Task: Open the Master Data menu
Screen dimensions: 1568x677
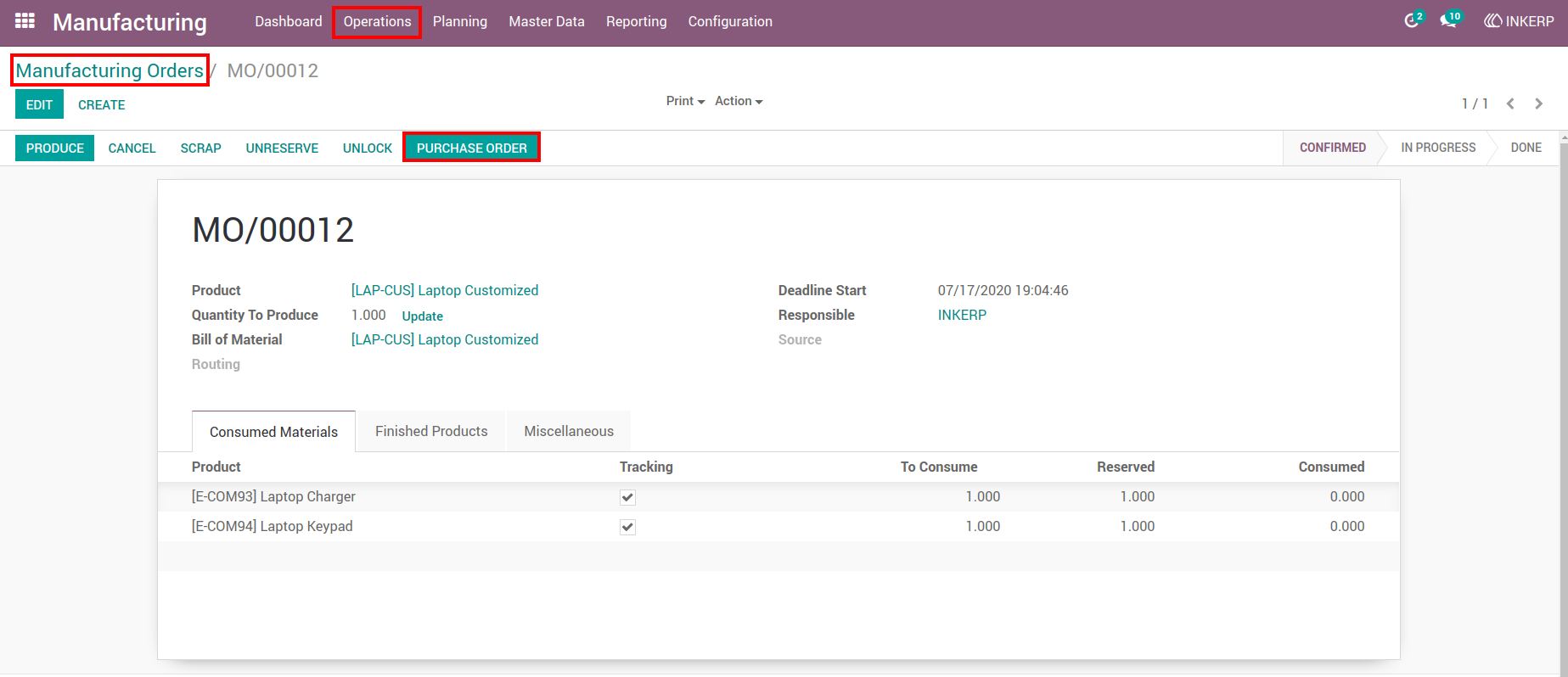Action: 547,21
